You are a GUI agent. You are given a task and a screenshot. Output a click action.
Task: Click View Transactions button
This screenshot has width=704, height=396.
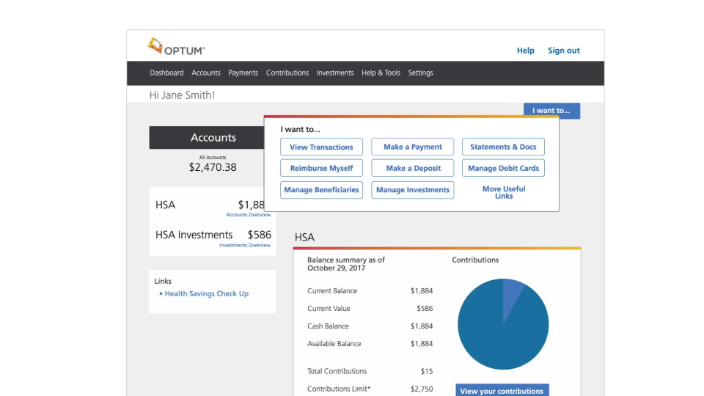point(321,147)
